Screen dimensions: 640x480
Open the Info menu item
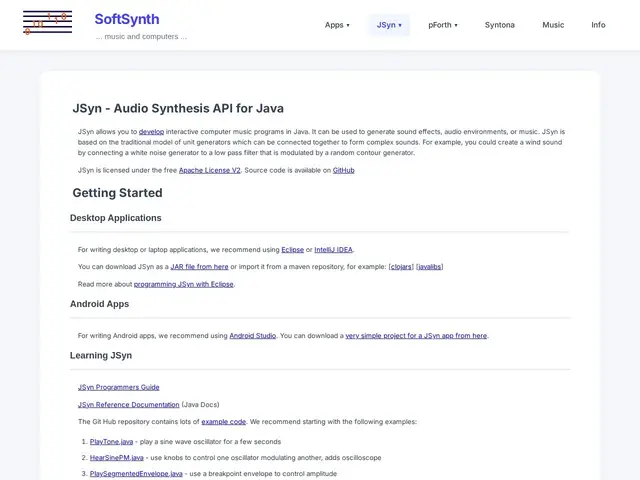coord(598,25)
